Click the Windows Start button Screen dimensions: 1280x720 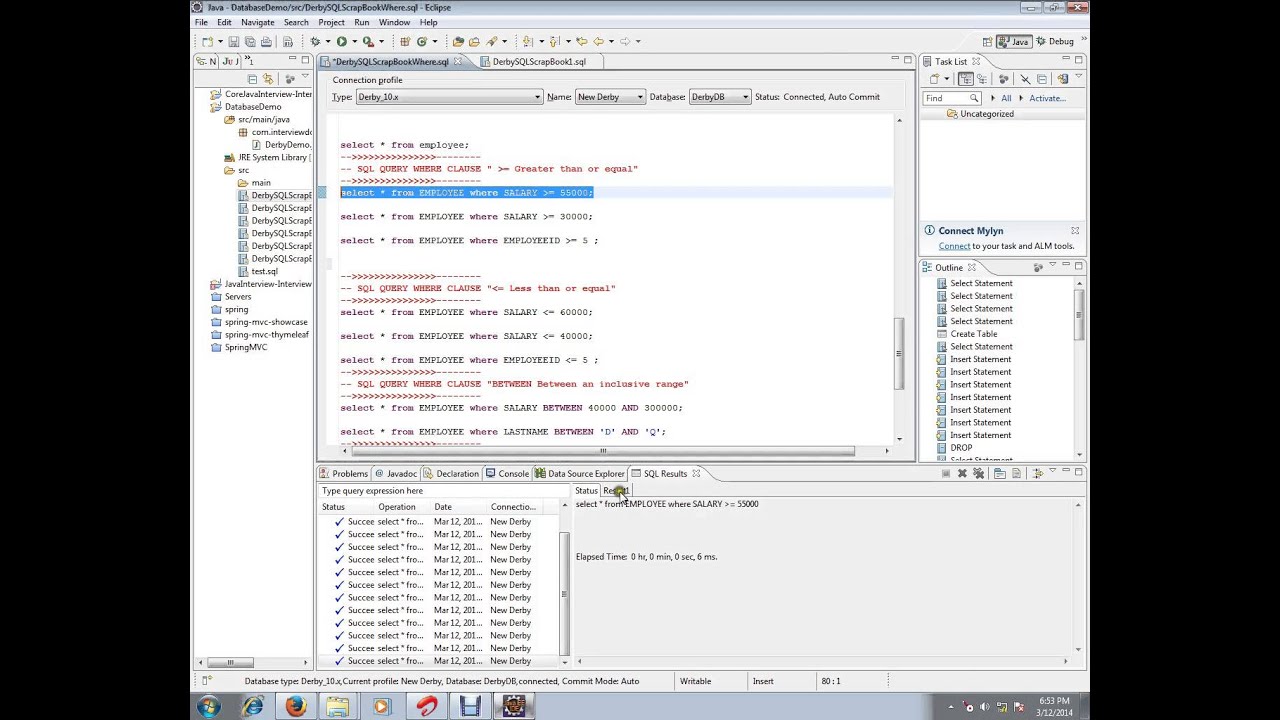point(209,706)
